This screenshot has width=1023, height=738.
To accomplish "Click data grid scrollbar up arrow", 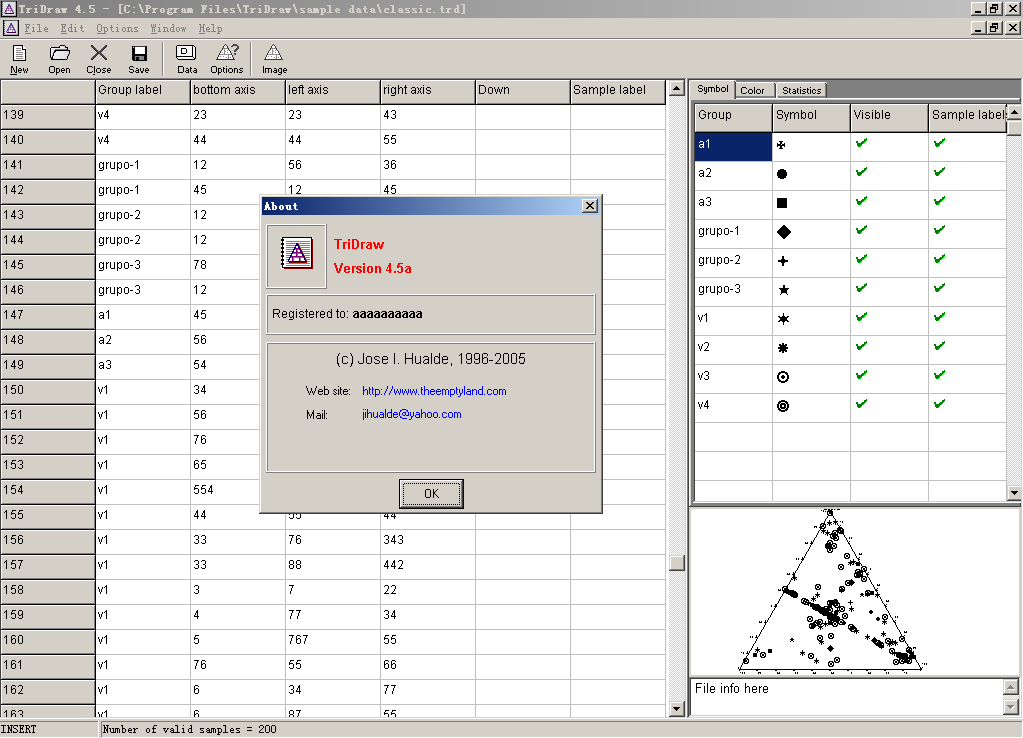I will pos(677,87).
